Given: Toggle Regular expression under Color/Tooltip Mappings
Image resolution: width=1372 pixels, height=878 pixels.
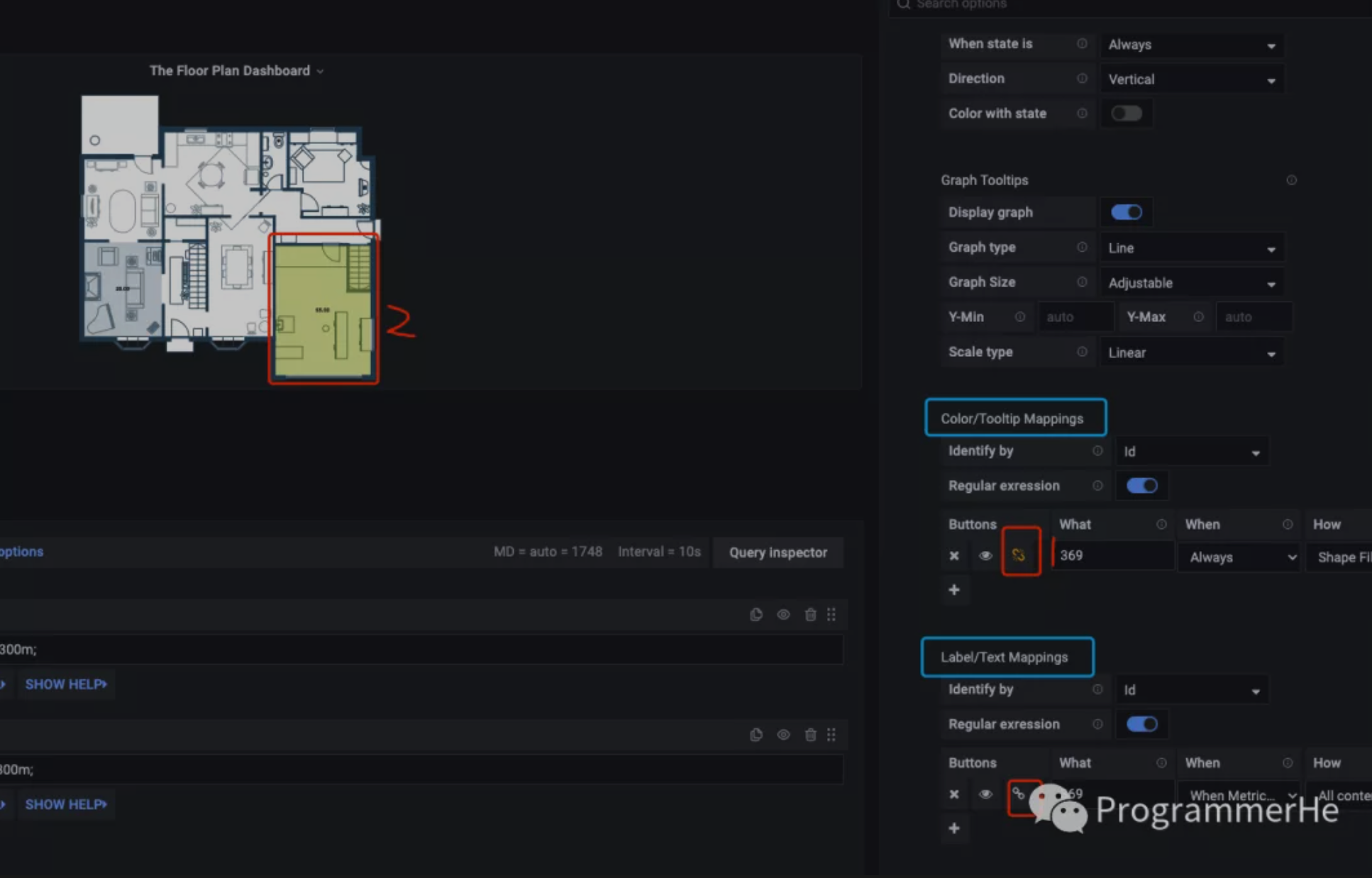Looking at the screenshot, I should 1141,486.
